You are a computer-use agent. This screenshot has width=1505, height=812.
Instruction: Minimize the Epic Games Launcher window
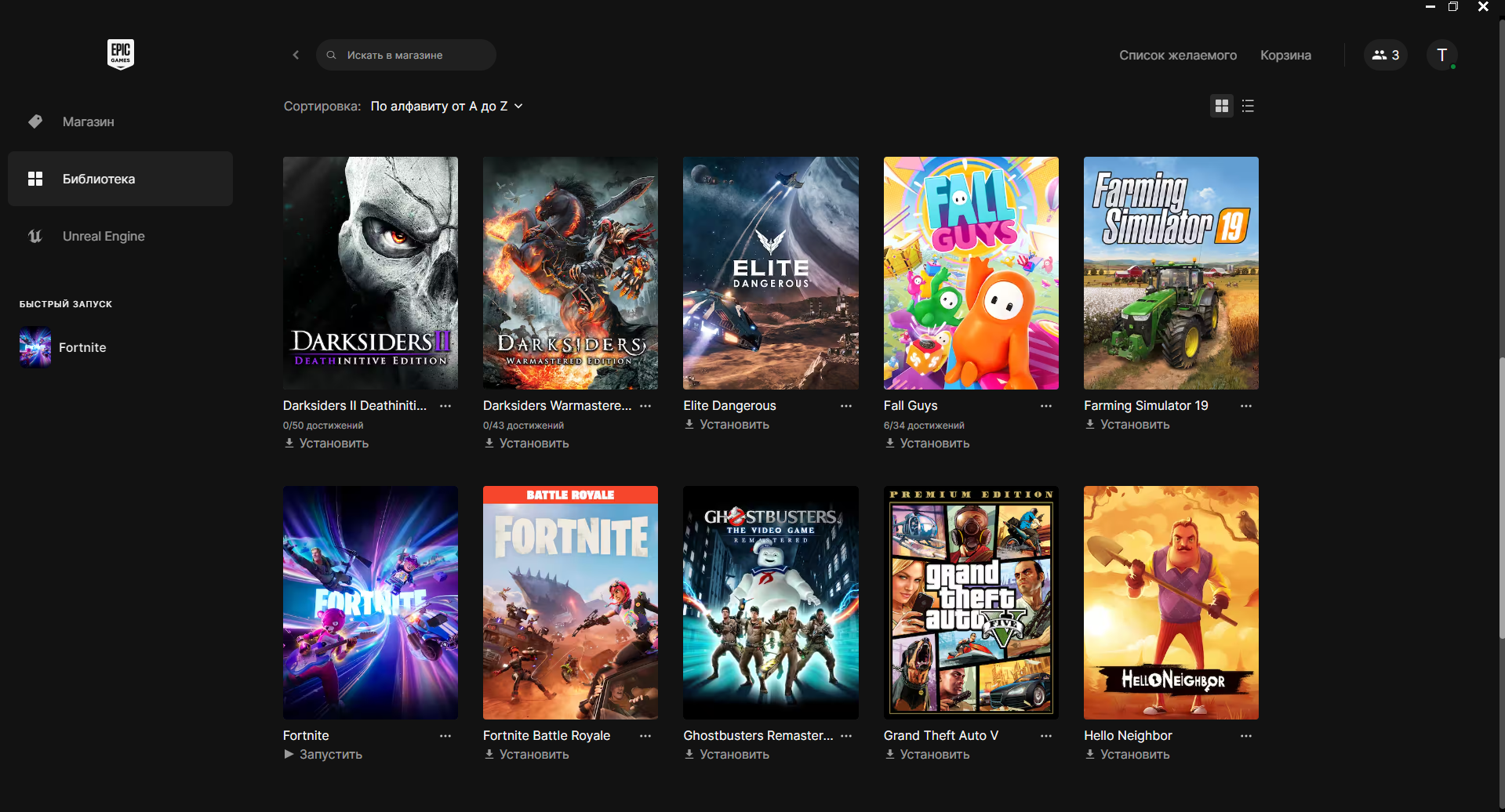coord(1430,7)
